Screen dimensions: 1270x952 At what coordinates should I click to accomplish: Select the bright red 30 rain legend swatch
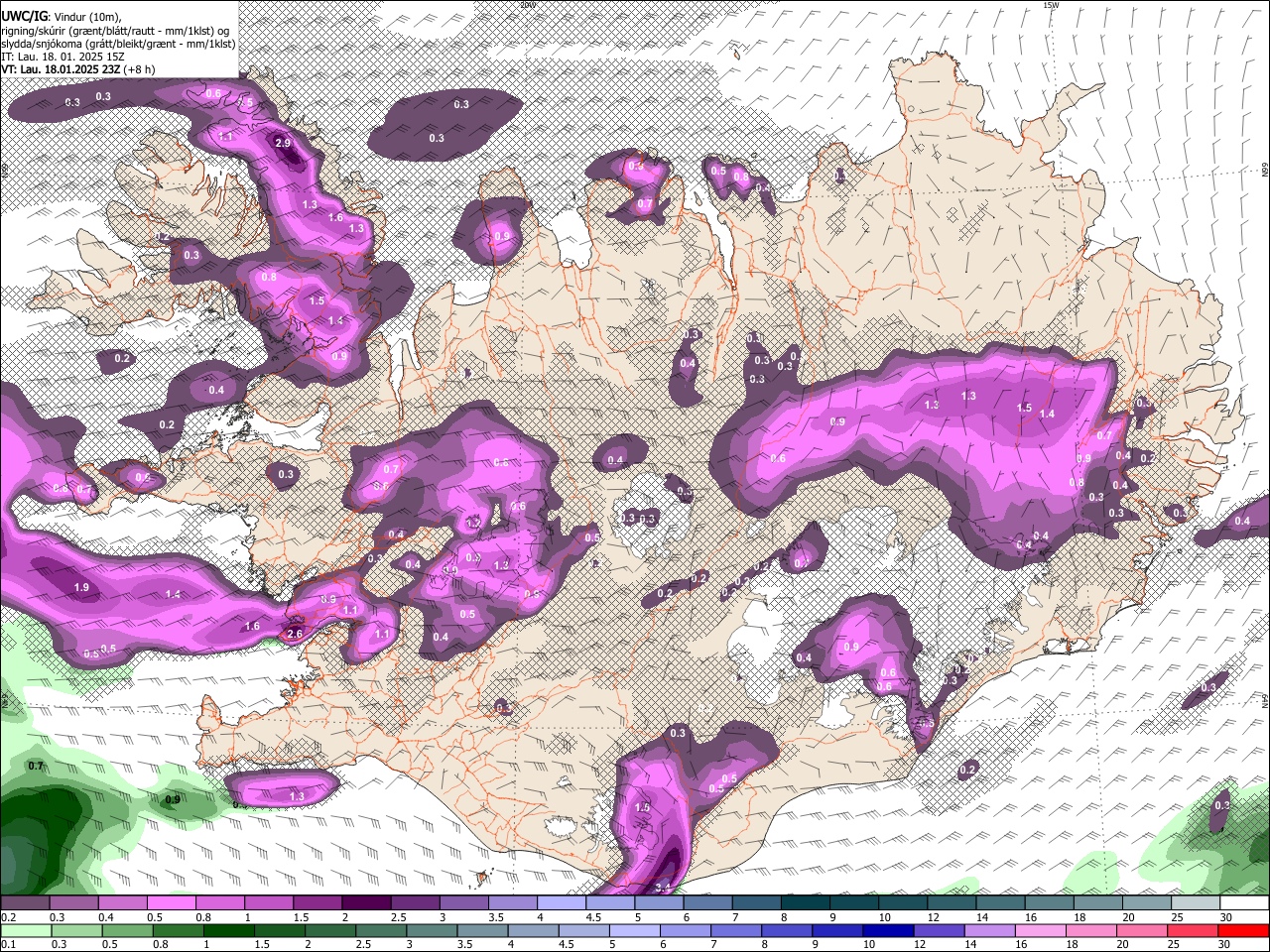click(x=1243, y=930)
